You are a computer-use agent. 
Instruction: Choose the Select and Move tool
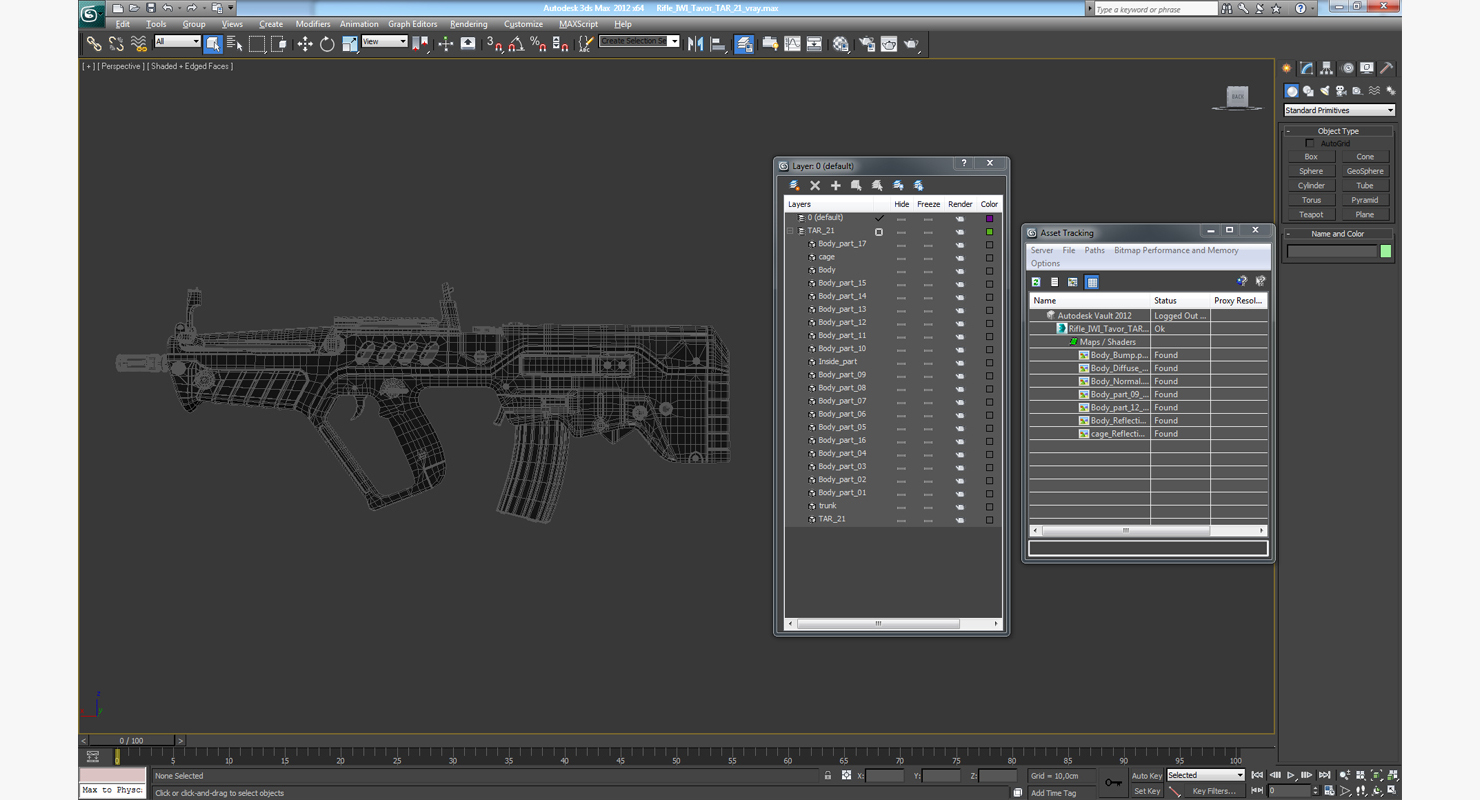coord(305,44)
